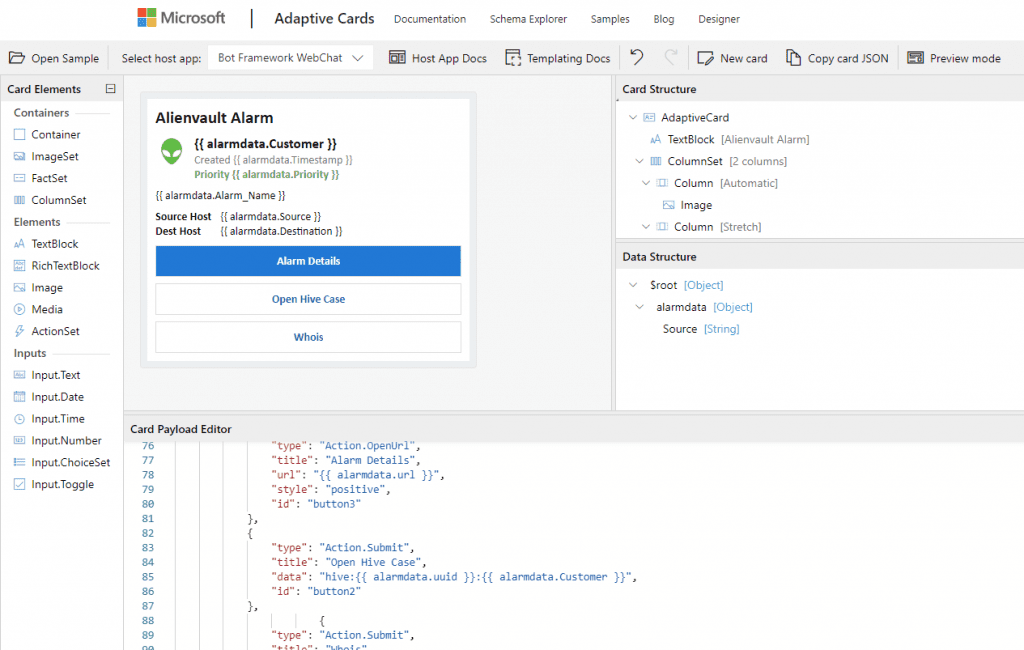Click the green alien image on card

click(172, 151)
